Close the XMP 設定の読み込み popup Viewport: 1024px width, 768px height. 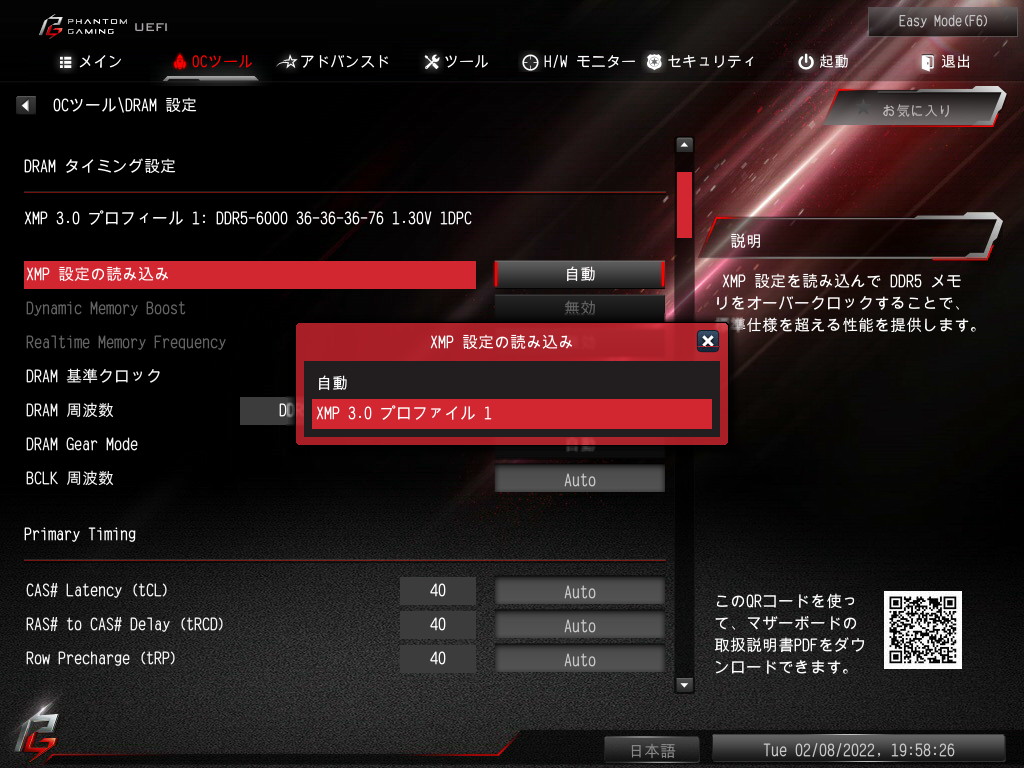[x=707, y=340]
